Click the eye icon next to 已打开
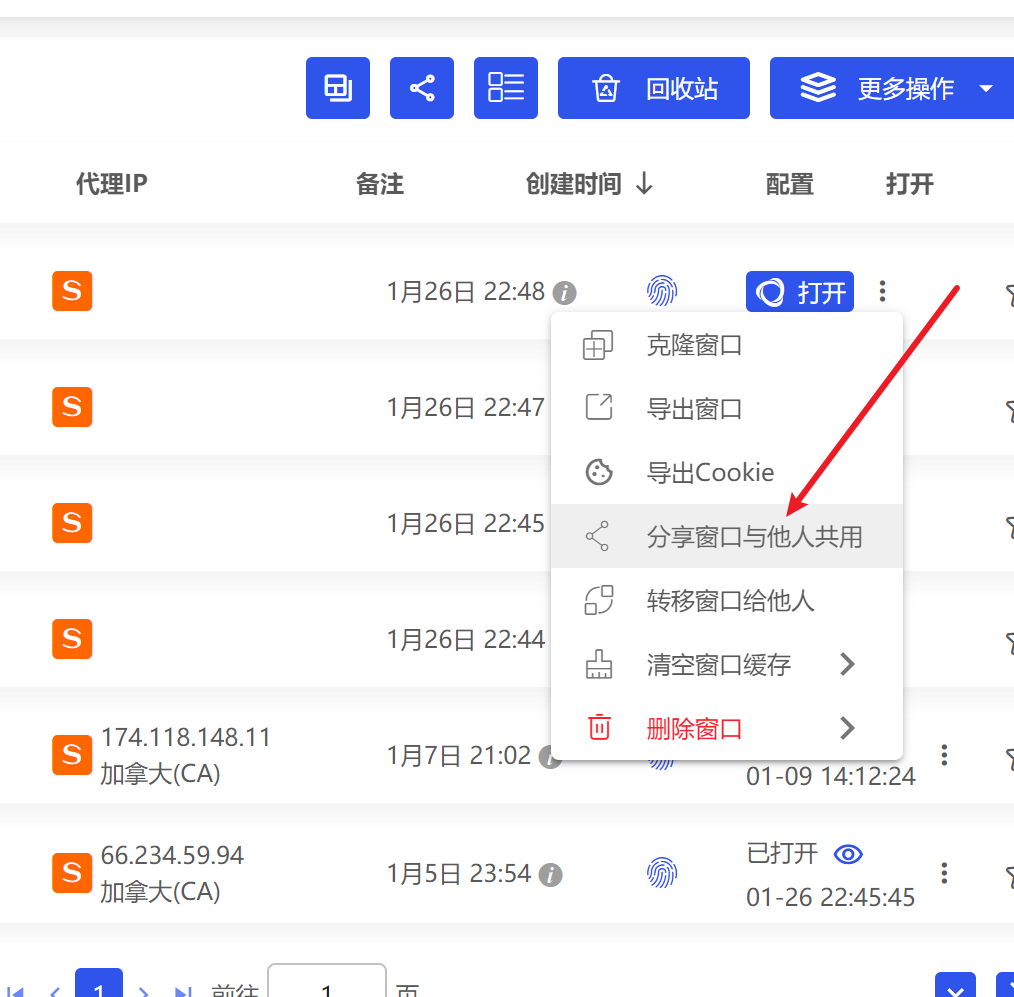1014x997 pixels. click(x=849, y=854)
